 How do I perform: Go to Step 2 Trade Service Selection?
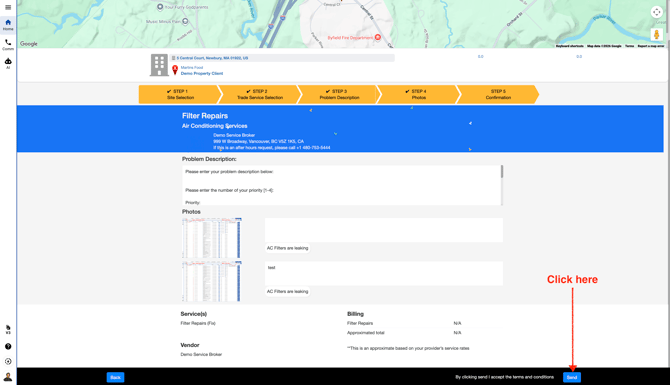[x=259, y=94]
